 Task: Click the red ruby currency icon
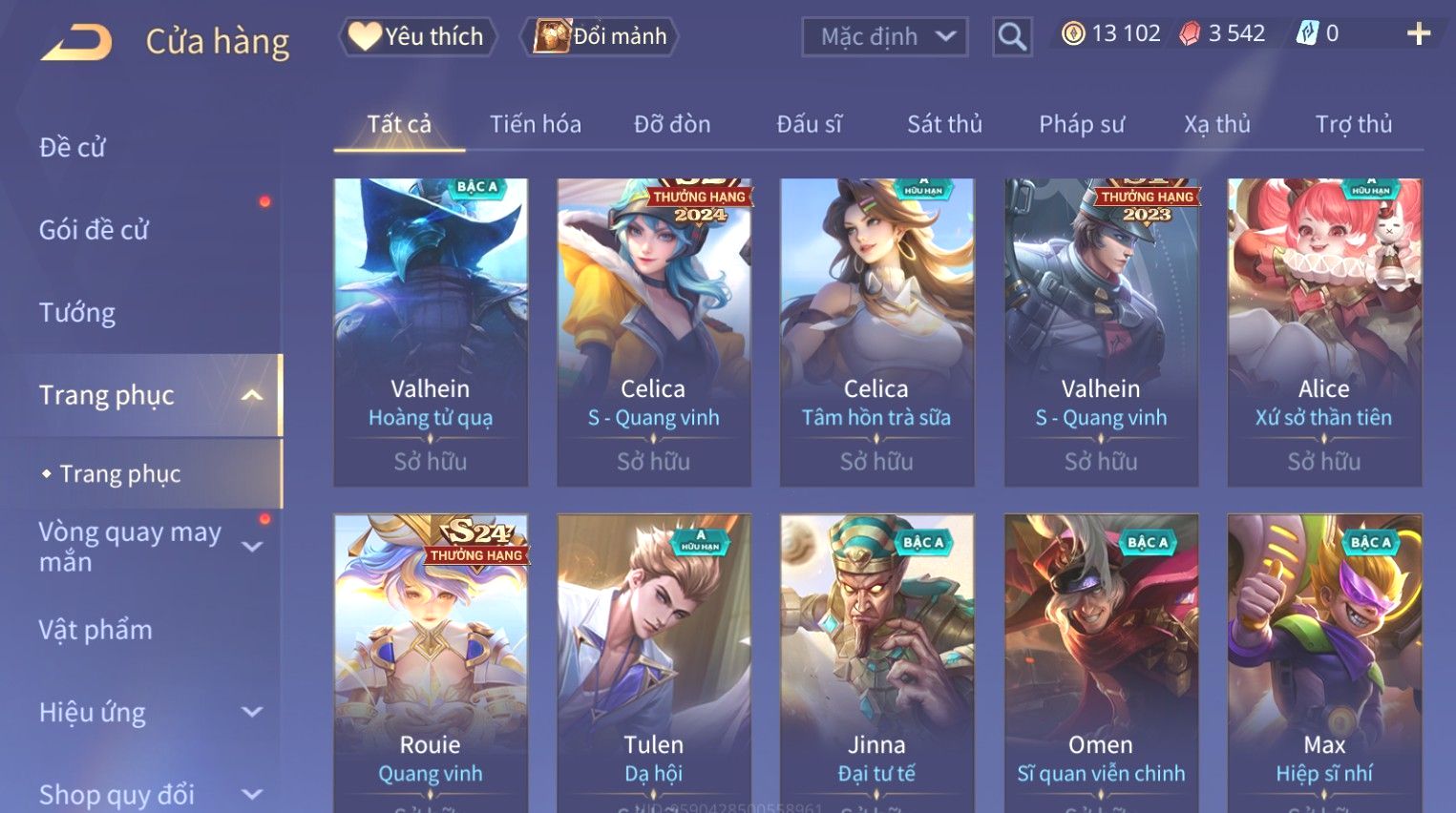(1190, 34)
